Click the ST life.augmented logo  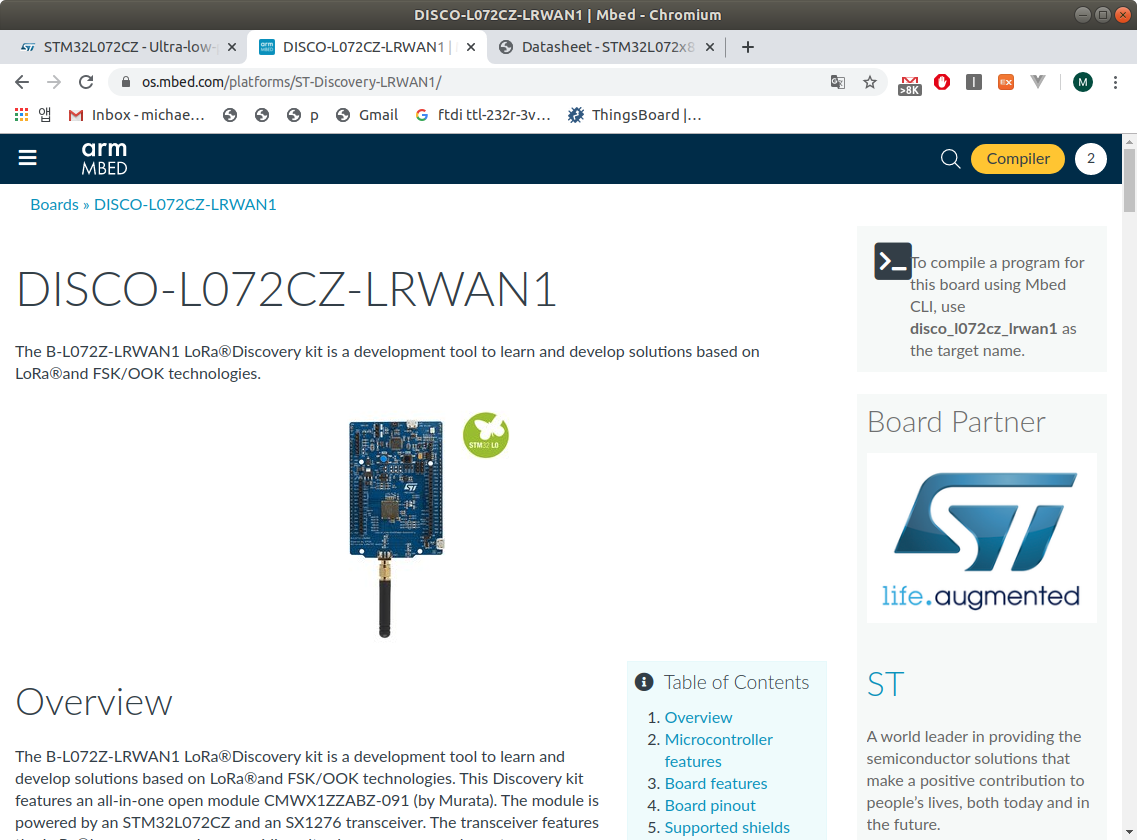[x=981, y=538]
